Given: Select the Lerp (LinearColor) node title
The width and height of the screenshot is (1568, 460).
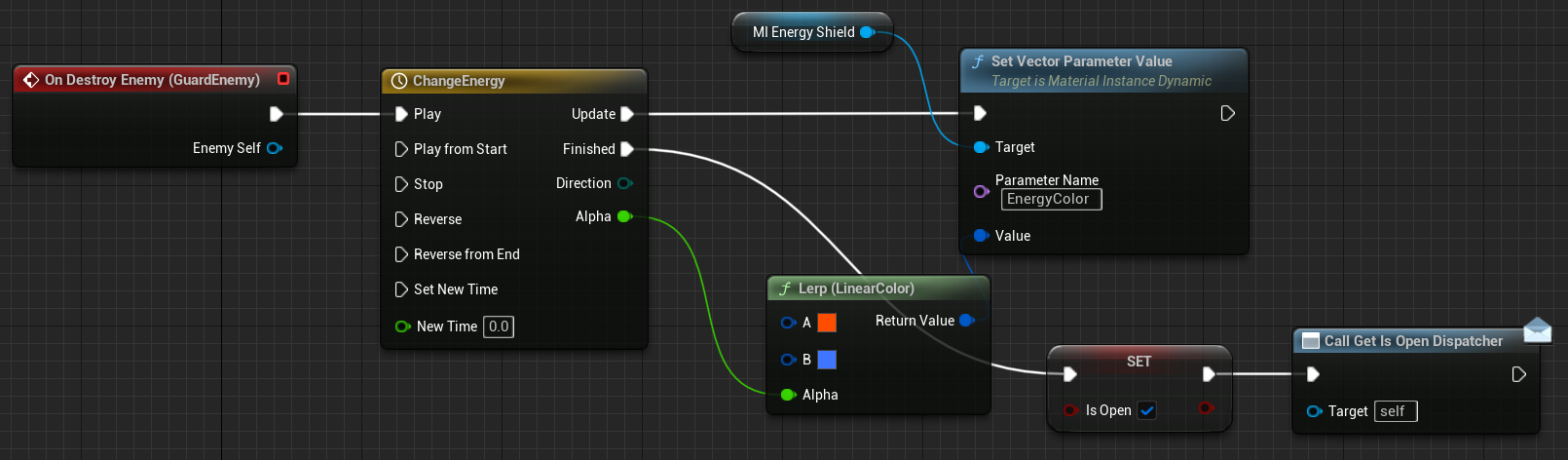Looking at the screenshot, I should [x=856, y=288].
